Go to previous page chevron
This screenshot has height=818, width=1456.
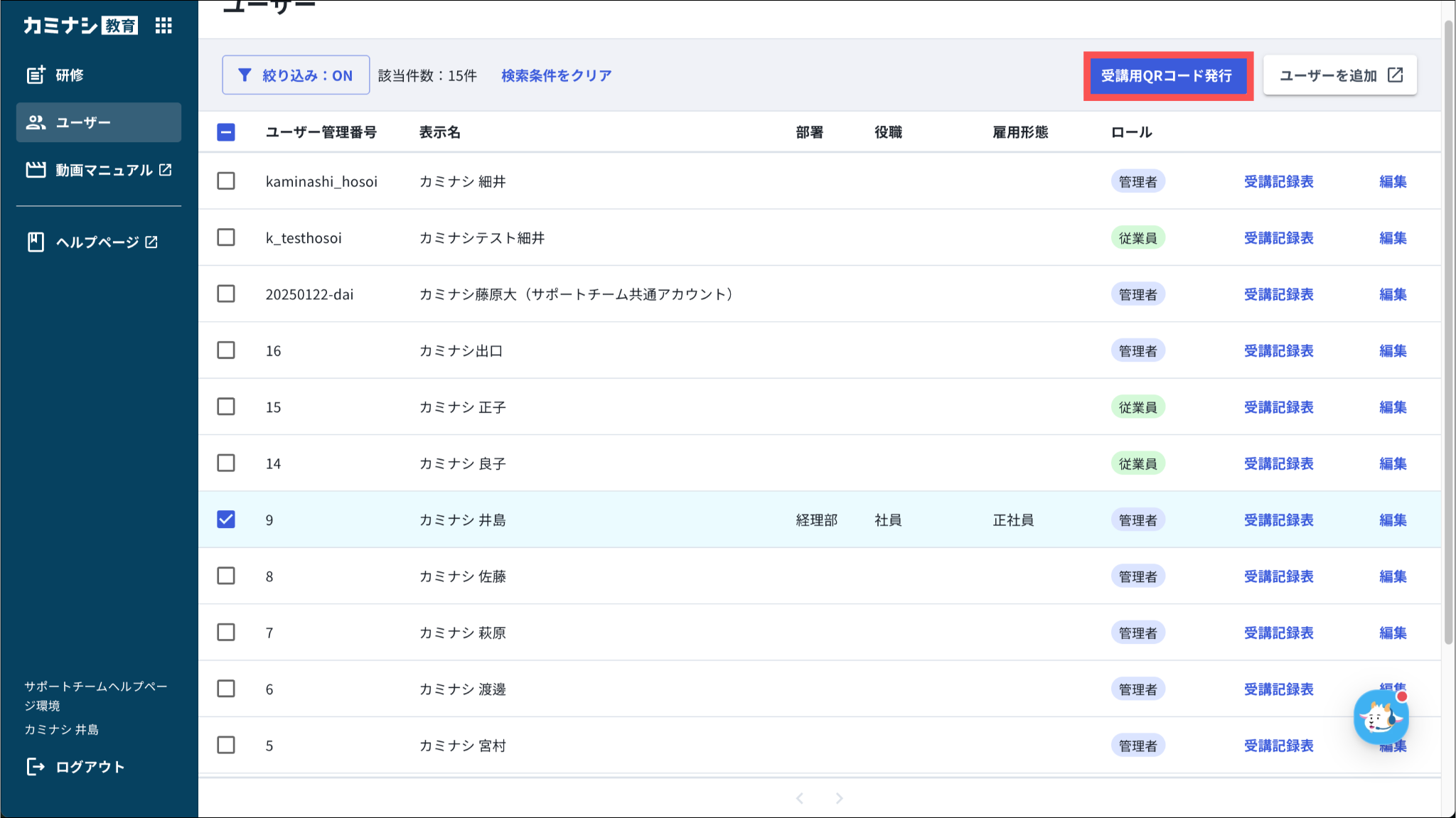click(x=800, y=798)
